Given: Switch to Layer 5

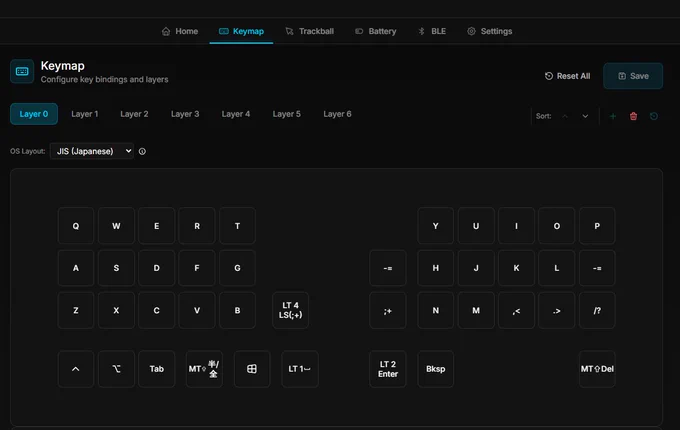Looking at the screenshot, I should (x=287, y=114).
